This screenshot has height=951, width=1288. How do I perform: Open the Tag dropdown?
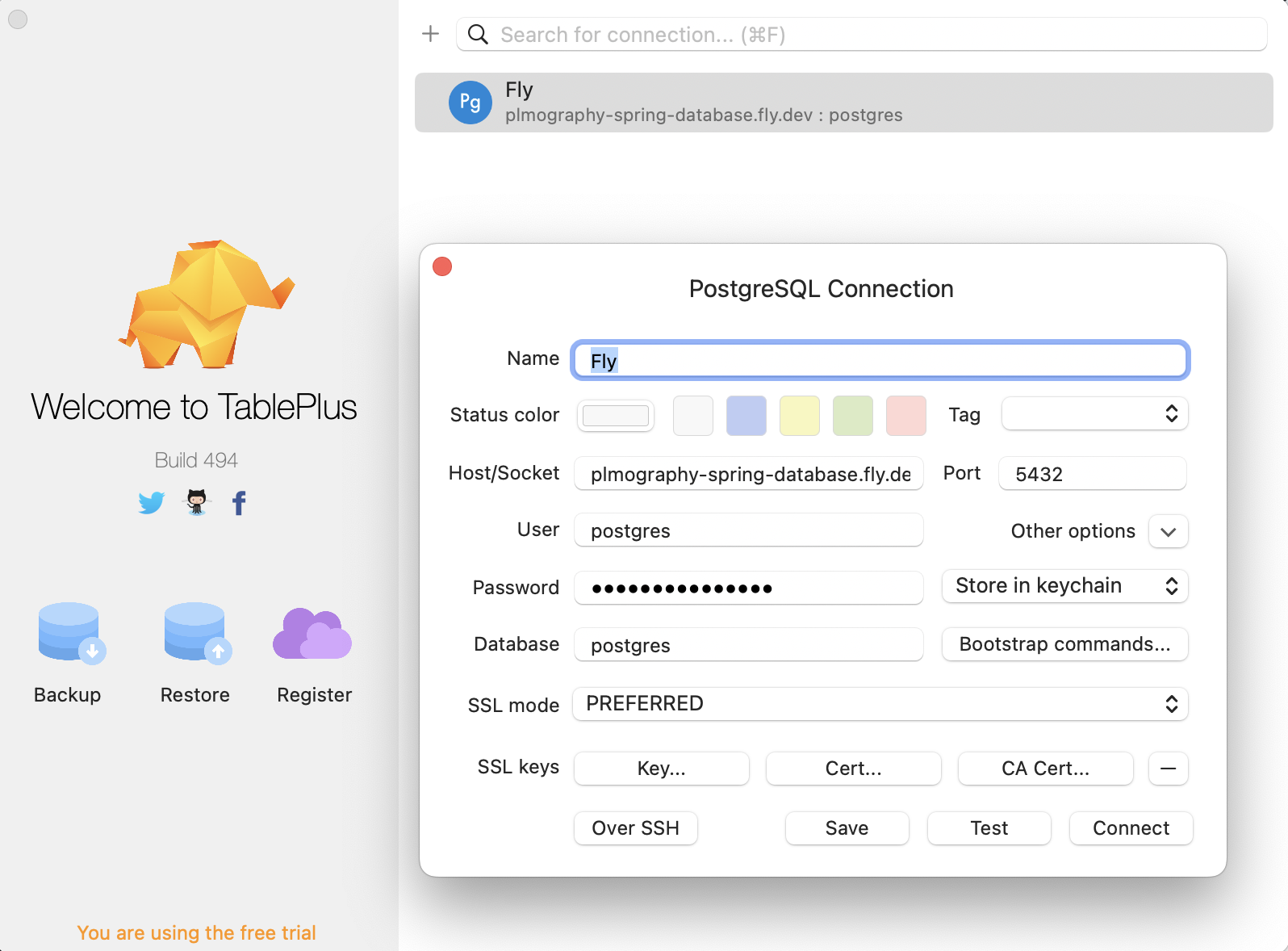pos(1094,414)
